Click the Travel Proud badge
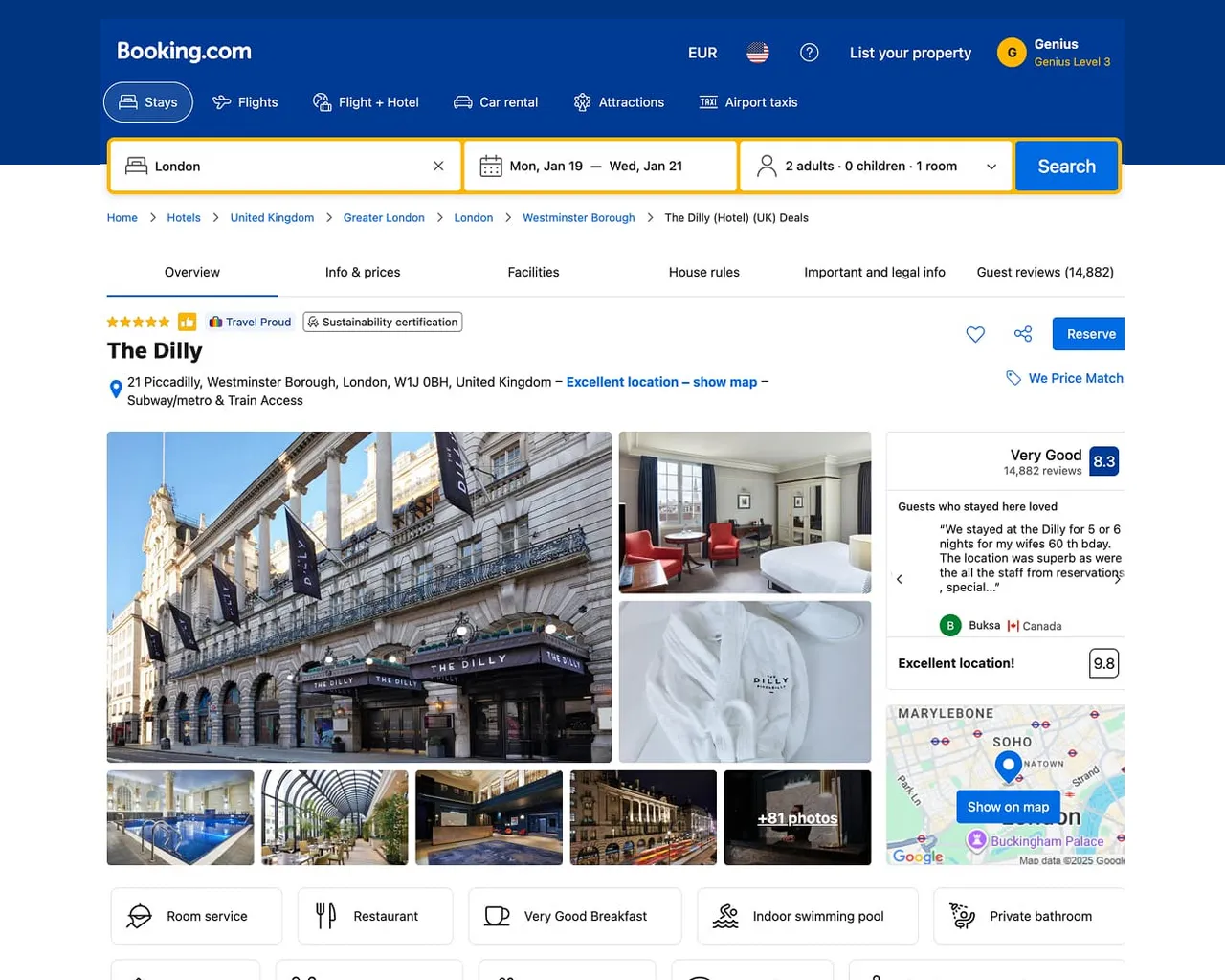 pyautogui.click(x=250, y=323)
